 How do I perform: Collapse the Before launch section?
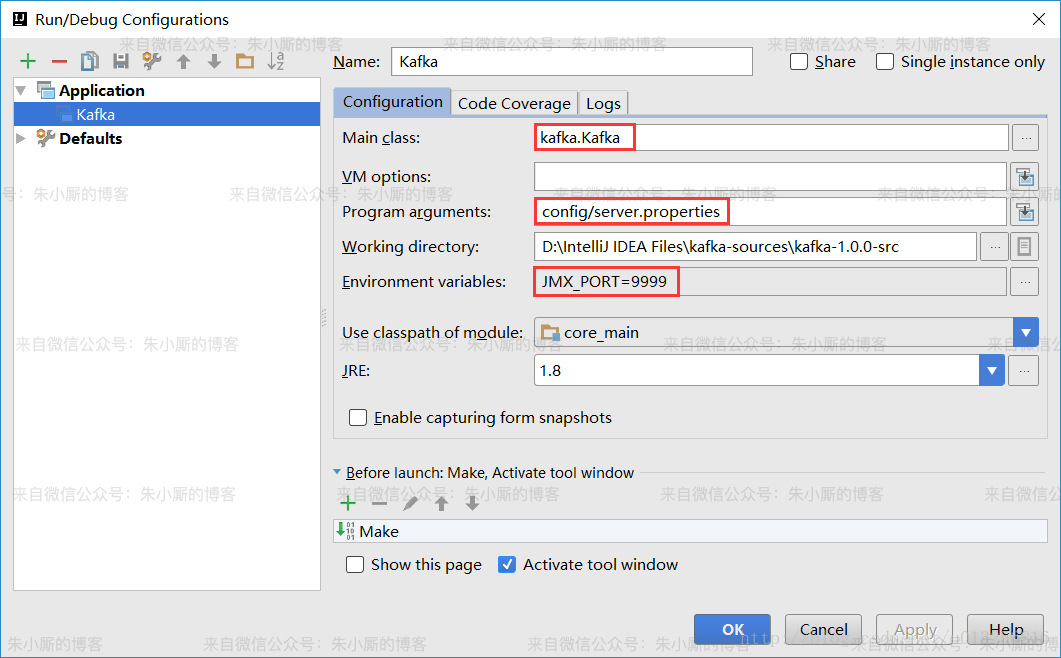pos(337,473)
